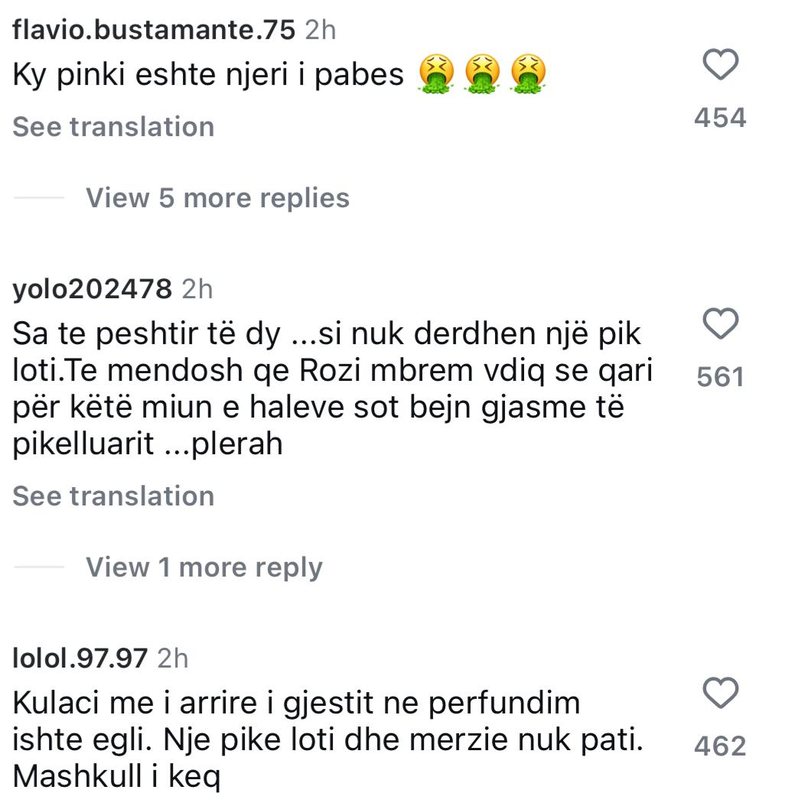The width and height of the screenshot is (785, 806).
Task: Open lolol.97.97's profile
Action: 80,658
